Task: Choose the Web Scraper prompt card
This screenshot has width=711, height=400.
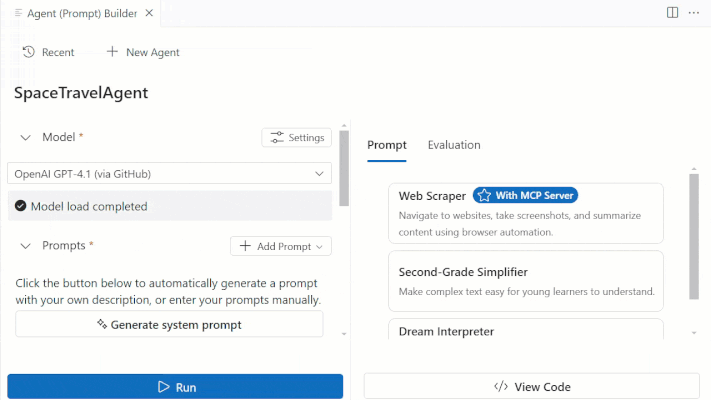Action: coord(526,213)
